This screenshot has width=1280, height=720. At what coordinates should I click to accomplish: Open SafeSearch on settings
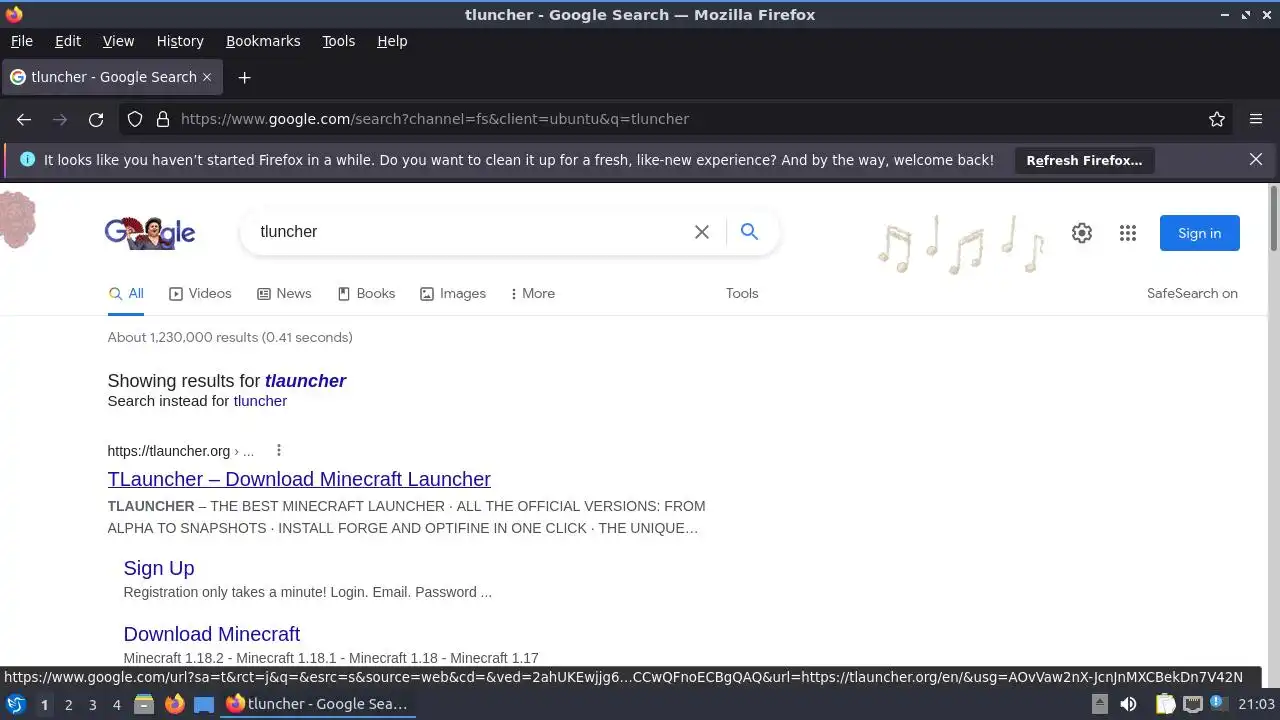[1192, 293]
